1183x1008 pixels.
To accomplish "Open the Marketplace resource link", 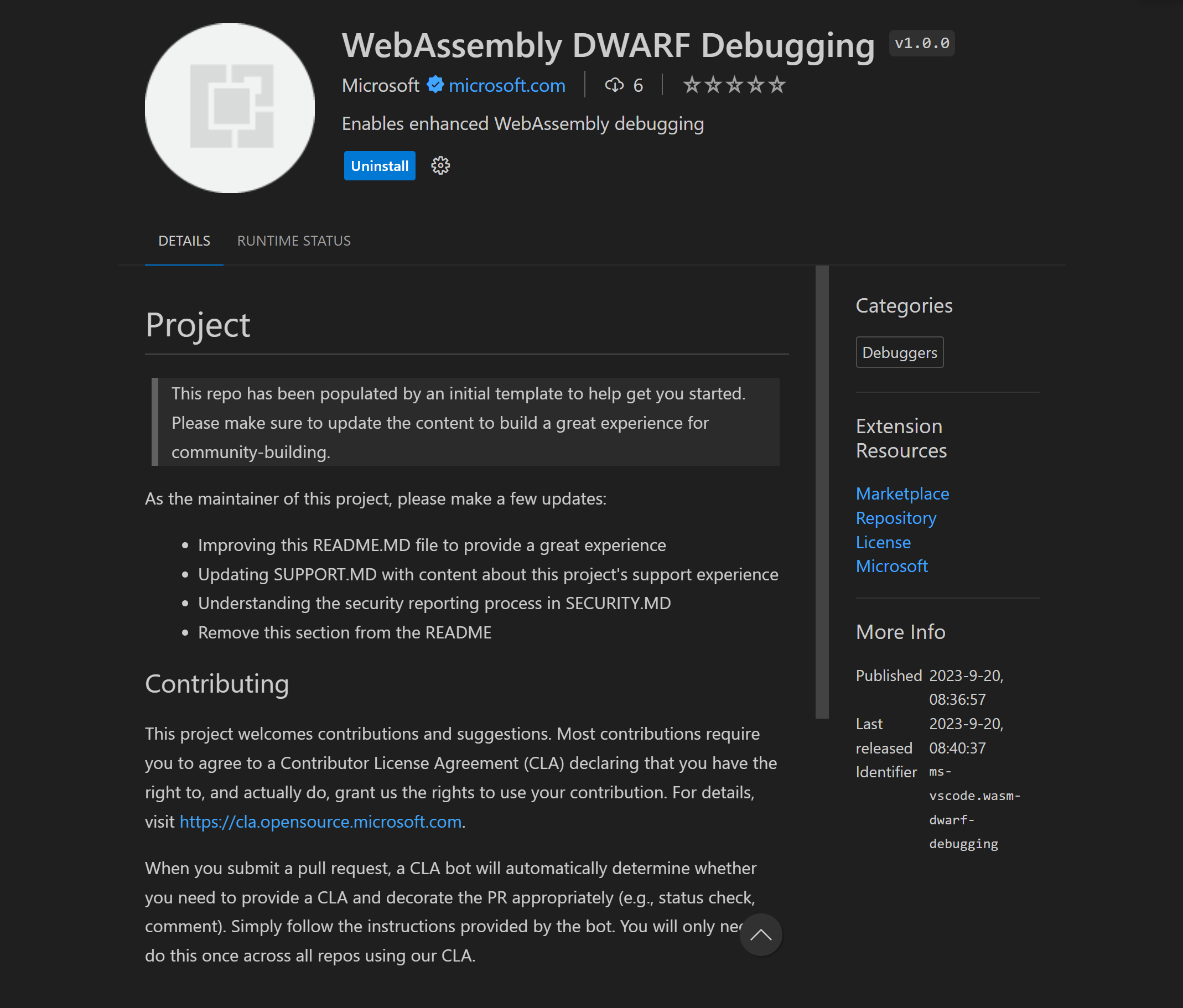I will pos(902,493).
